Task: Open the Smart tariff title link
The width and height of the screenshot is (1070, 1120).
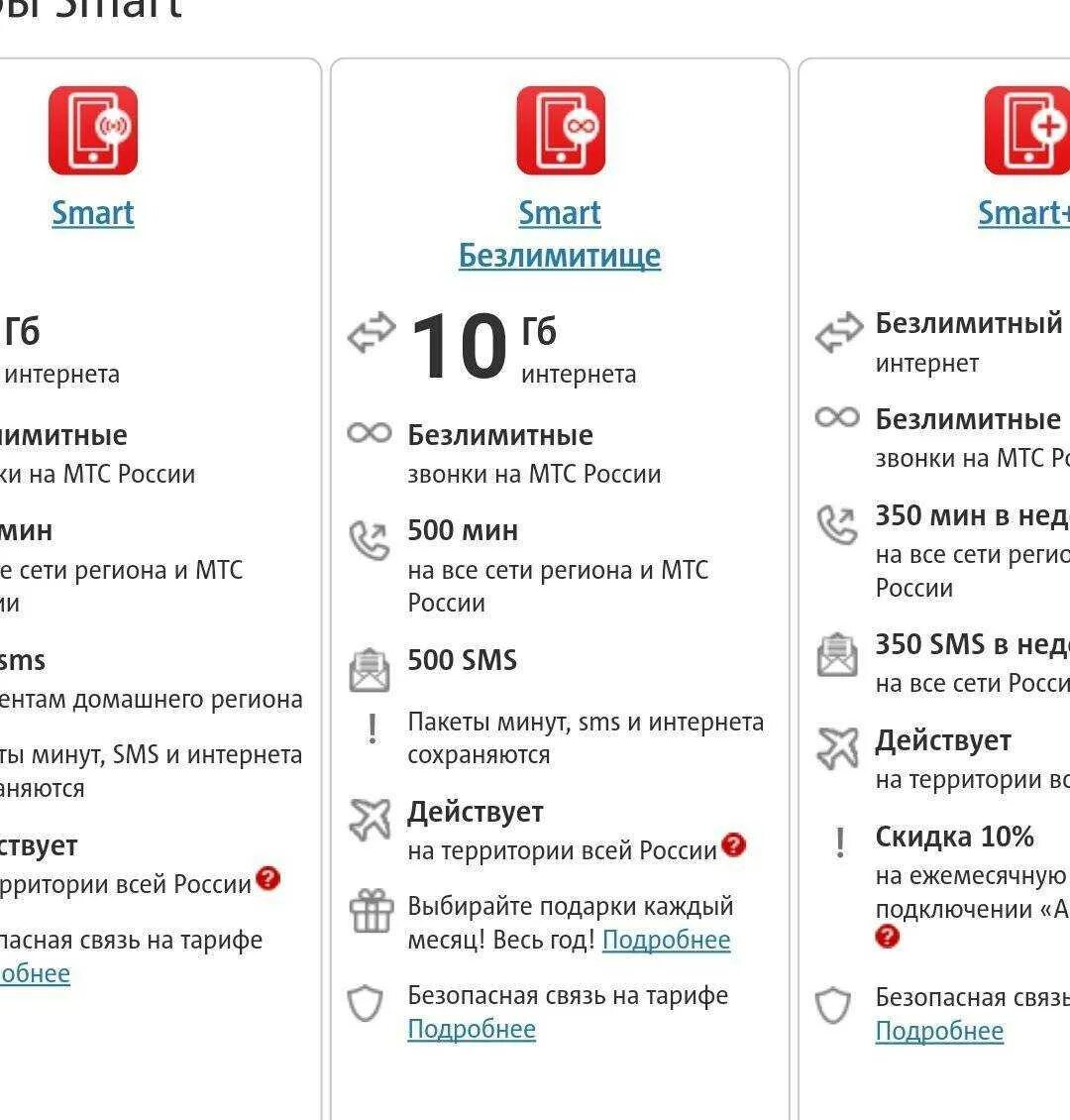Action: 93,213
